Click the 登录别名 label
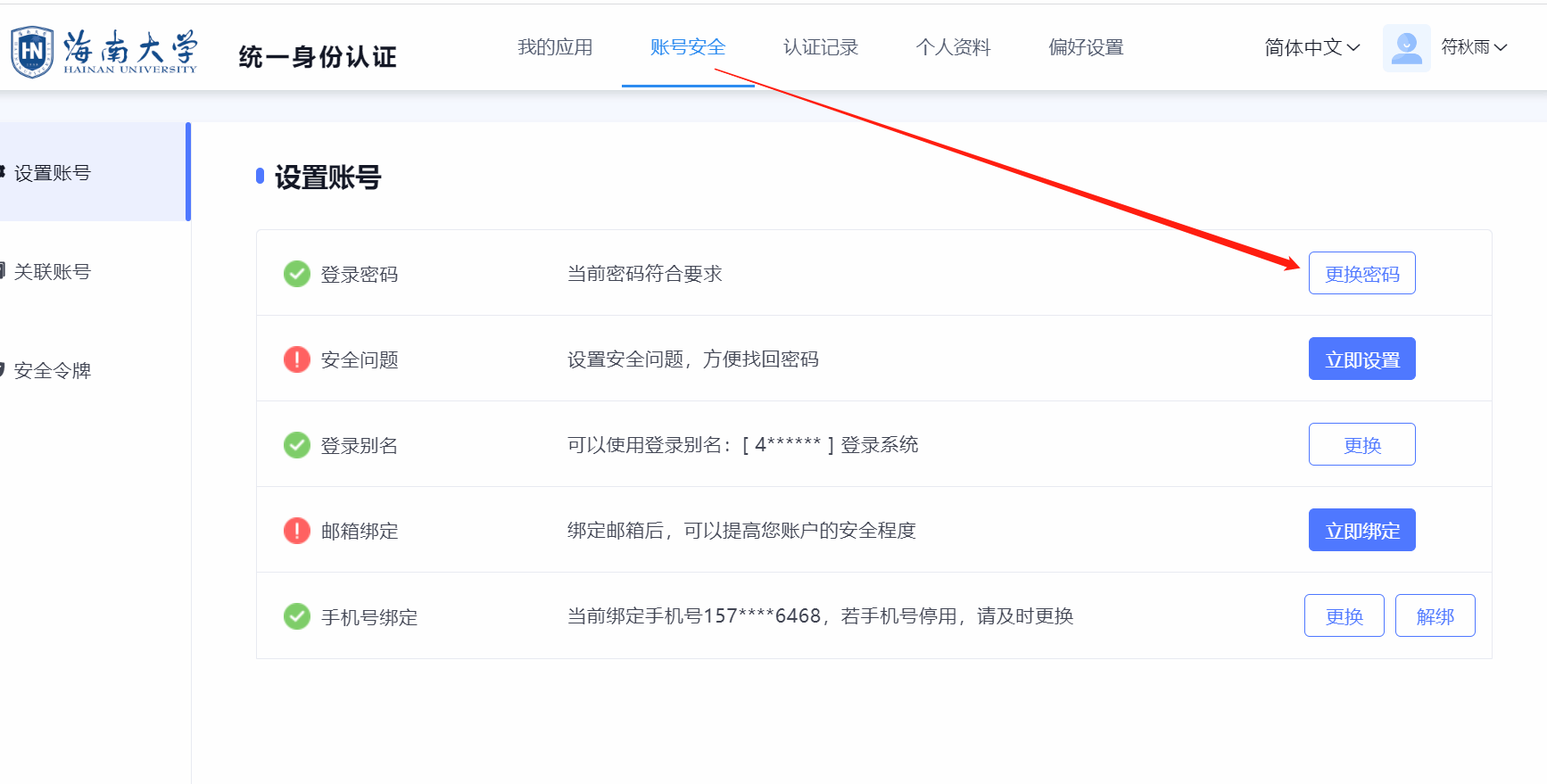Screen dimensions: 1547x784 coord(360,446)
